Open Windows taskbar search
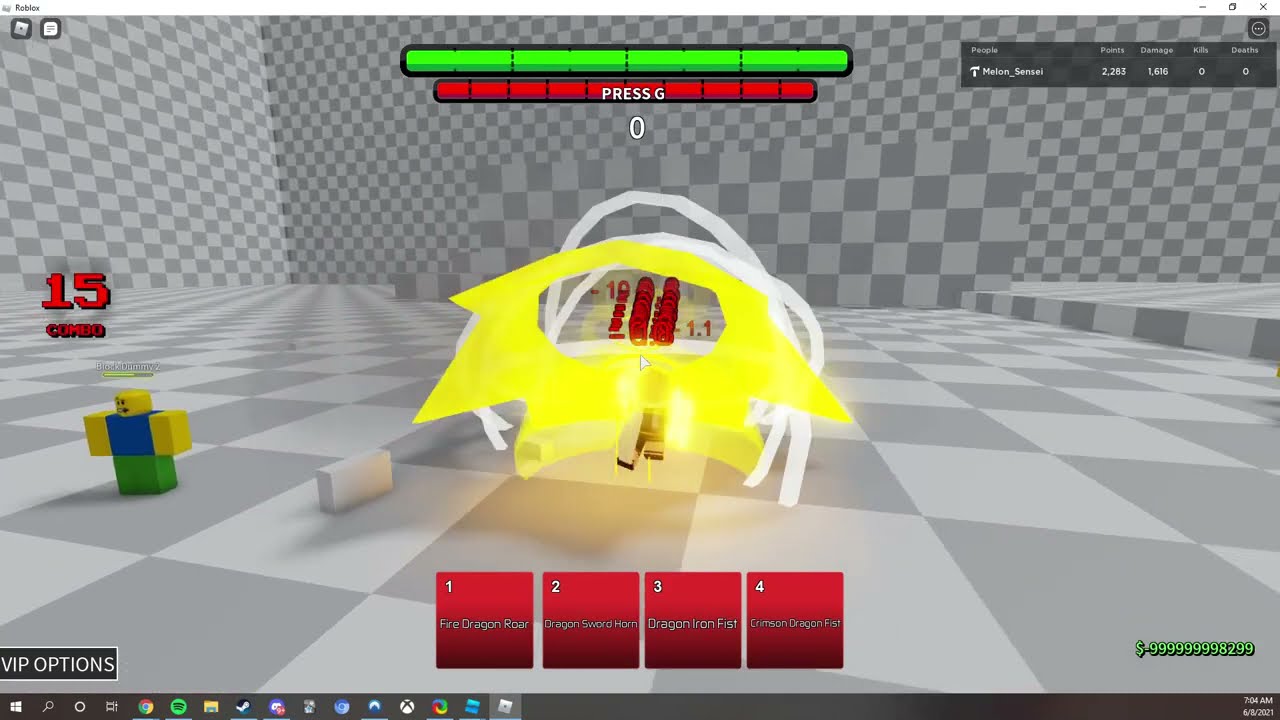Screen dimensions: 1280x720 (x=48, y=707)
